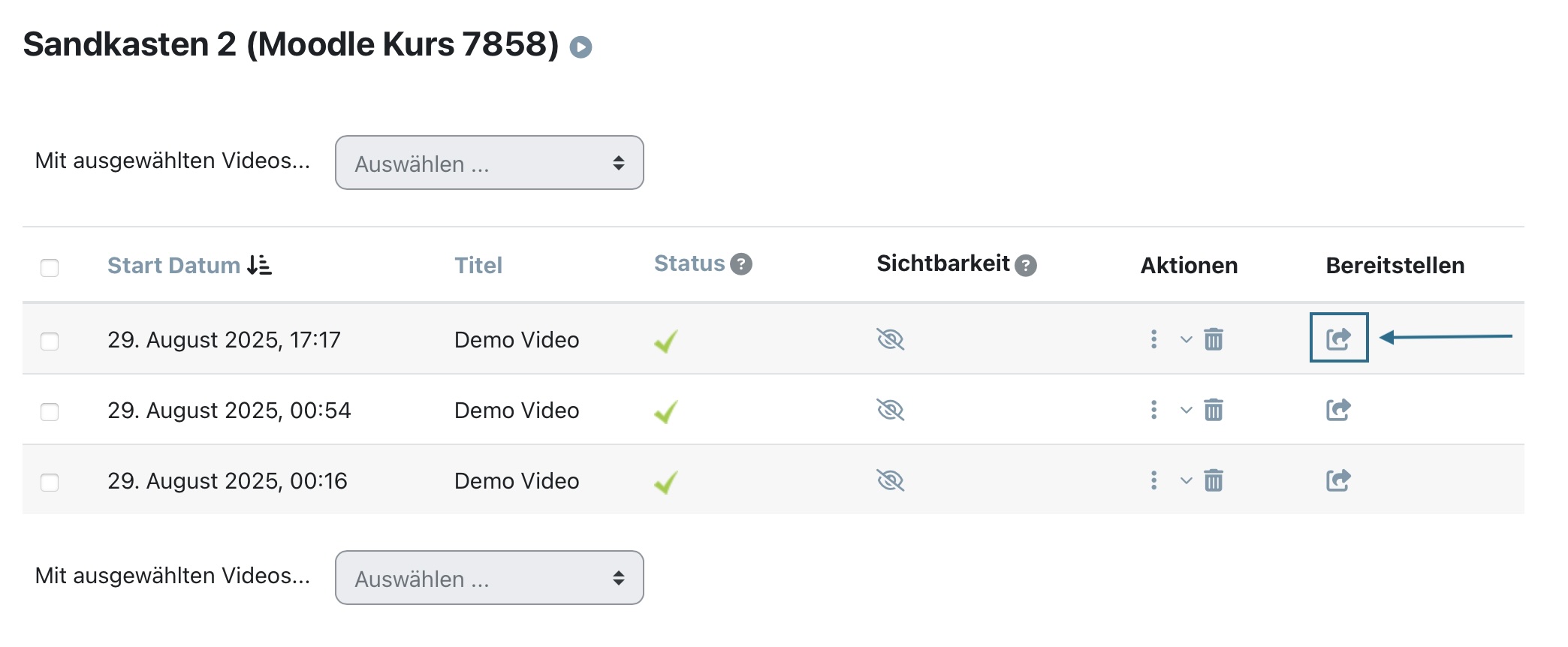Click the highlighted Bereitstellen share icon for 17:17 video

click(1338, 339)
